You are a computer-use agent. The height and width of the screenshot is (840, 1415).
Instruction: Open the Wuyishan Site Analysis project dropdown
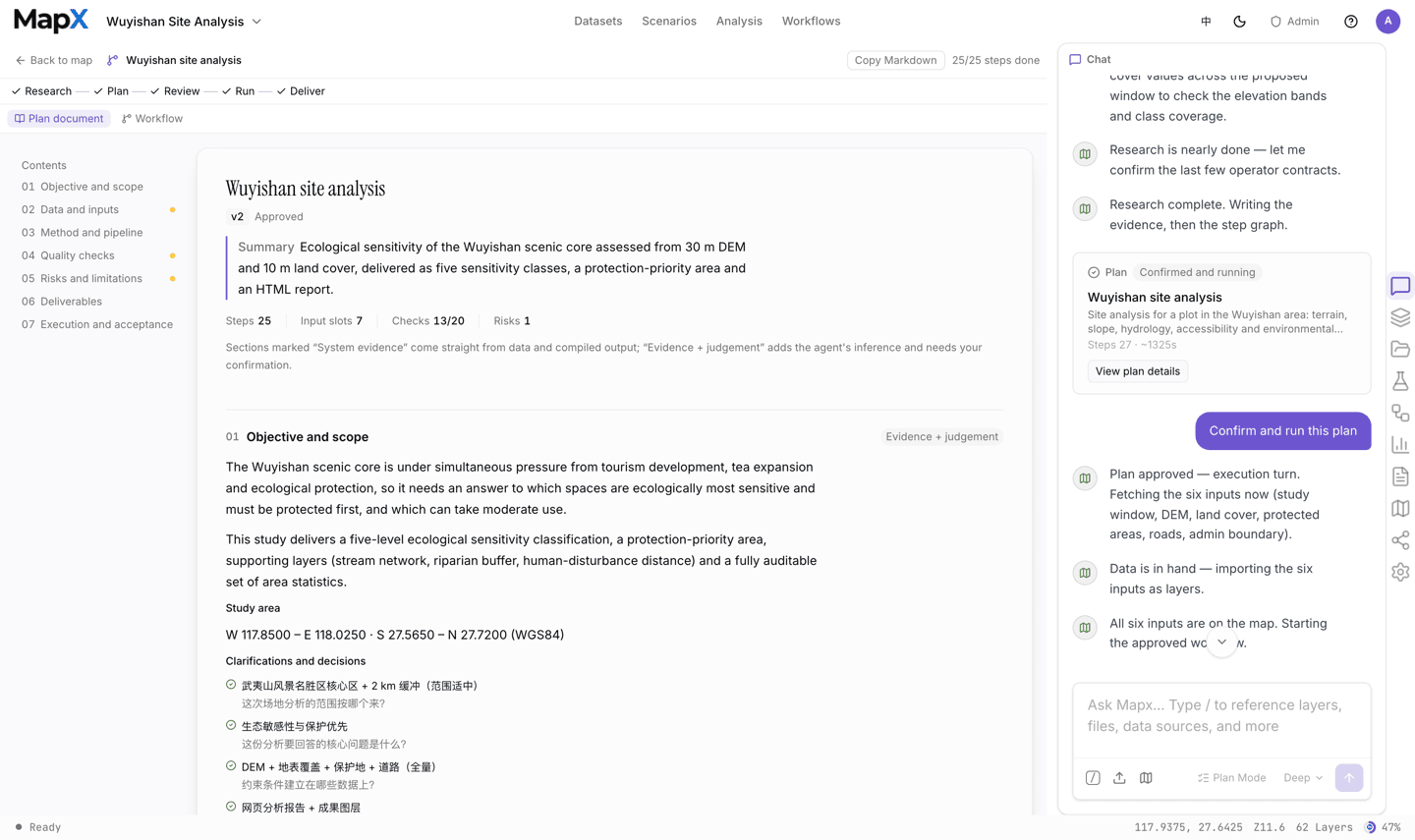[x=184, y=22]
